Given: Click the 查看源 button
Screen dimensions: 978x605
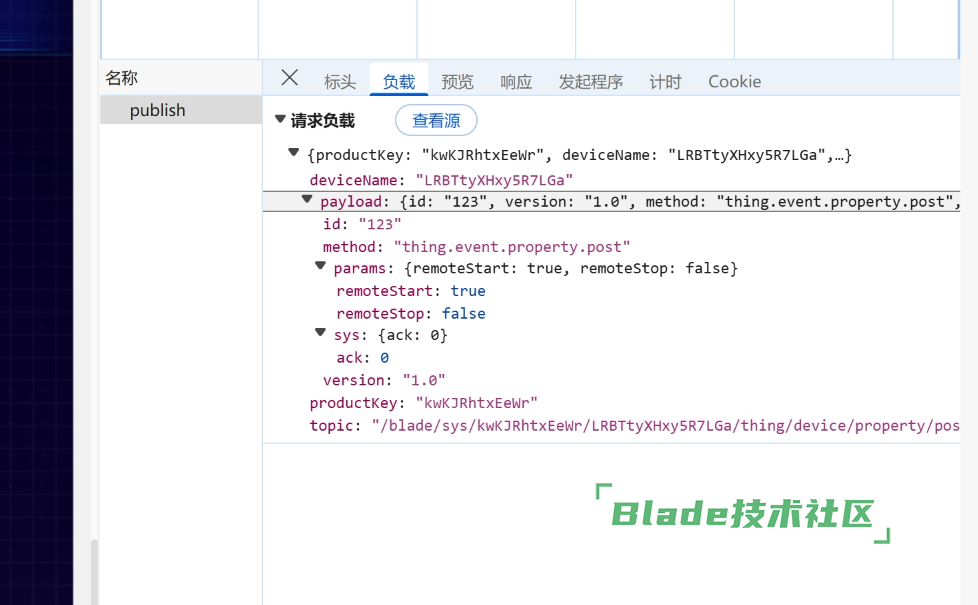Looking at the screenshot, I should tap(436, 121).
